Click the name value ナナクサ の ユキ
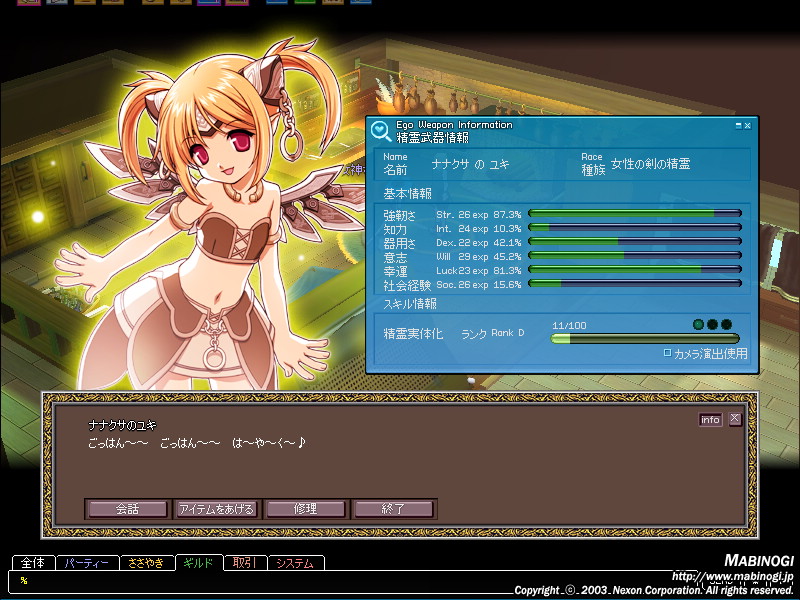 (470, 164)
